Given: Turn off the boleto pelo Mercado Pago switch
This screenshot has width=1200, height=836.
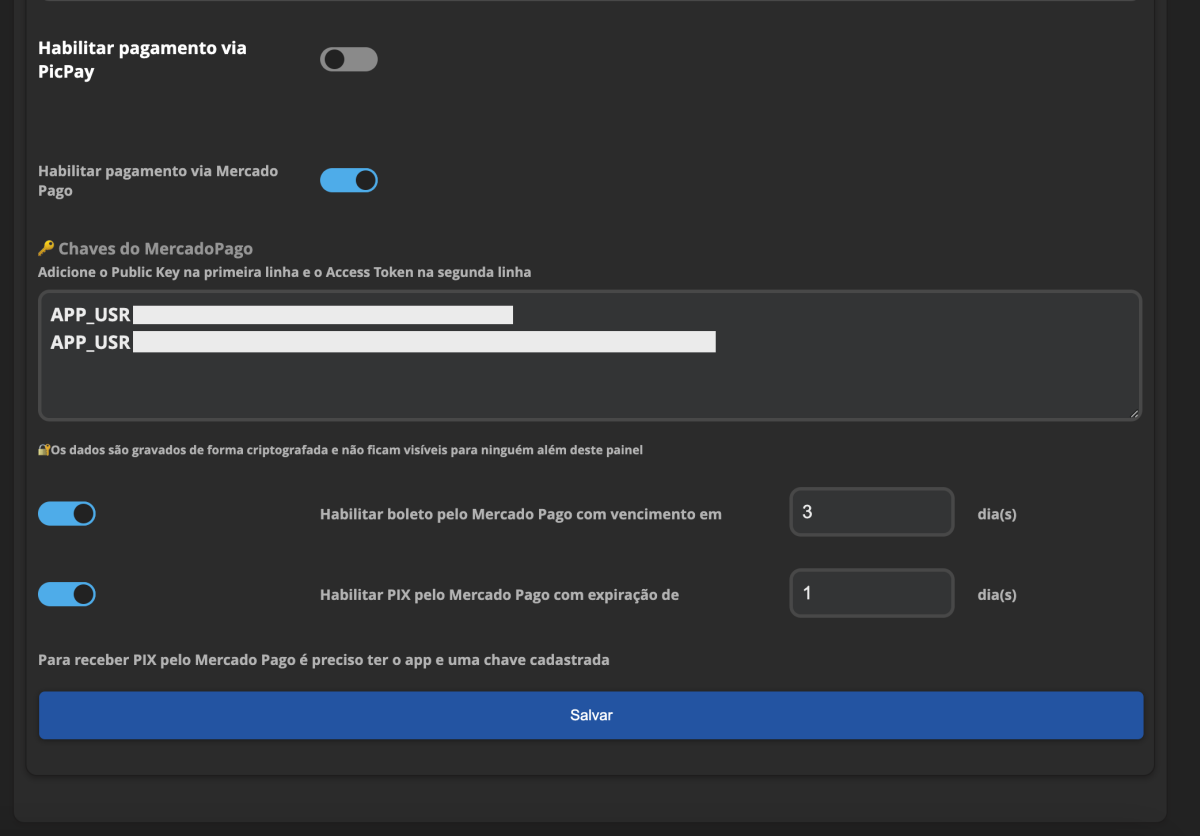Looking at the screenshot, I should click(67, 514).
